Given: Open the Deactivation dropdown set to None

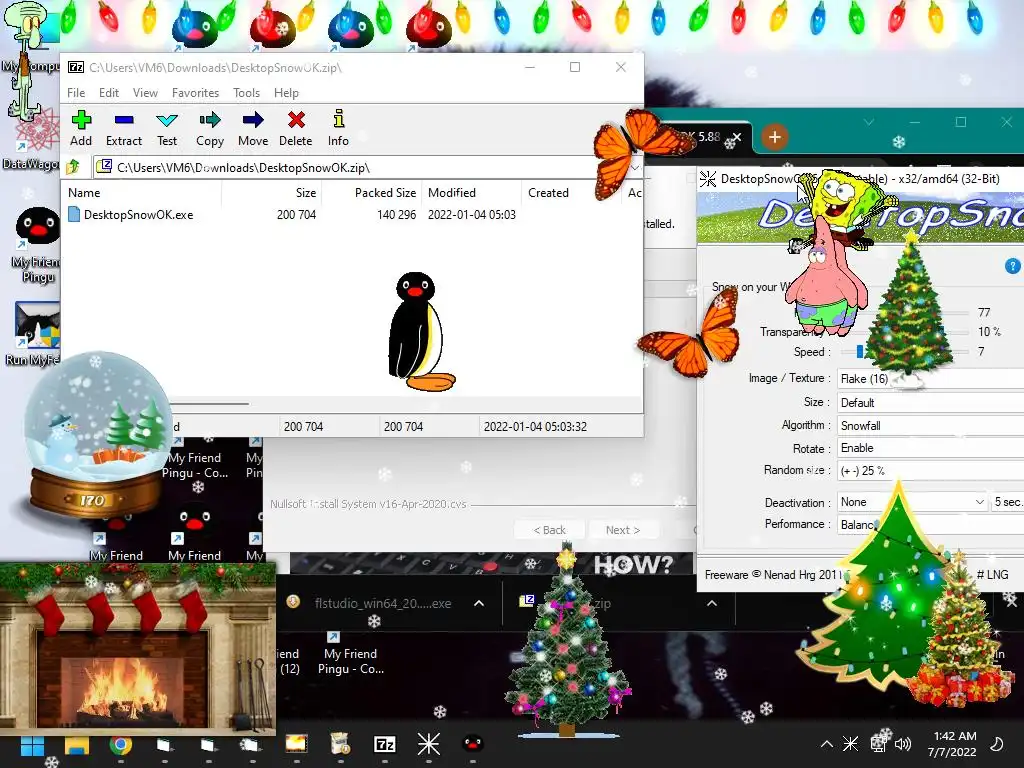Looking at the screenshot, I should 912,502.
